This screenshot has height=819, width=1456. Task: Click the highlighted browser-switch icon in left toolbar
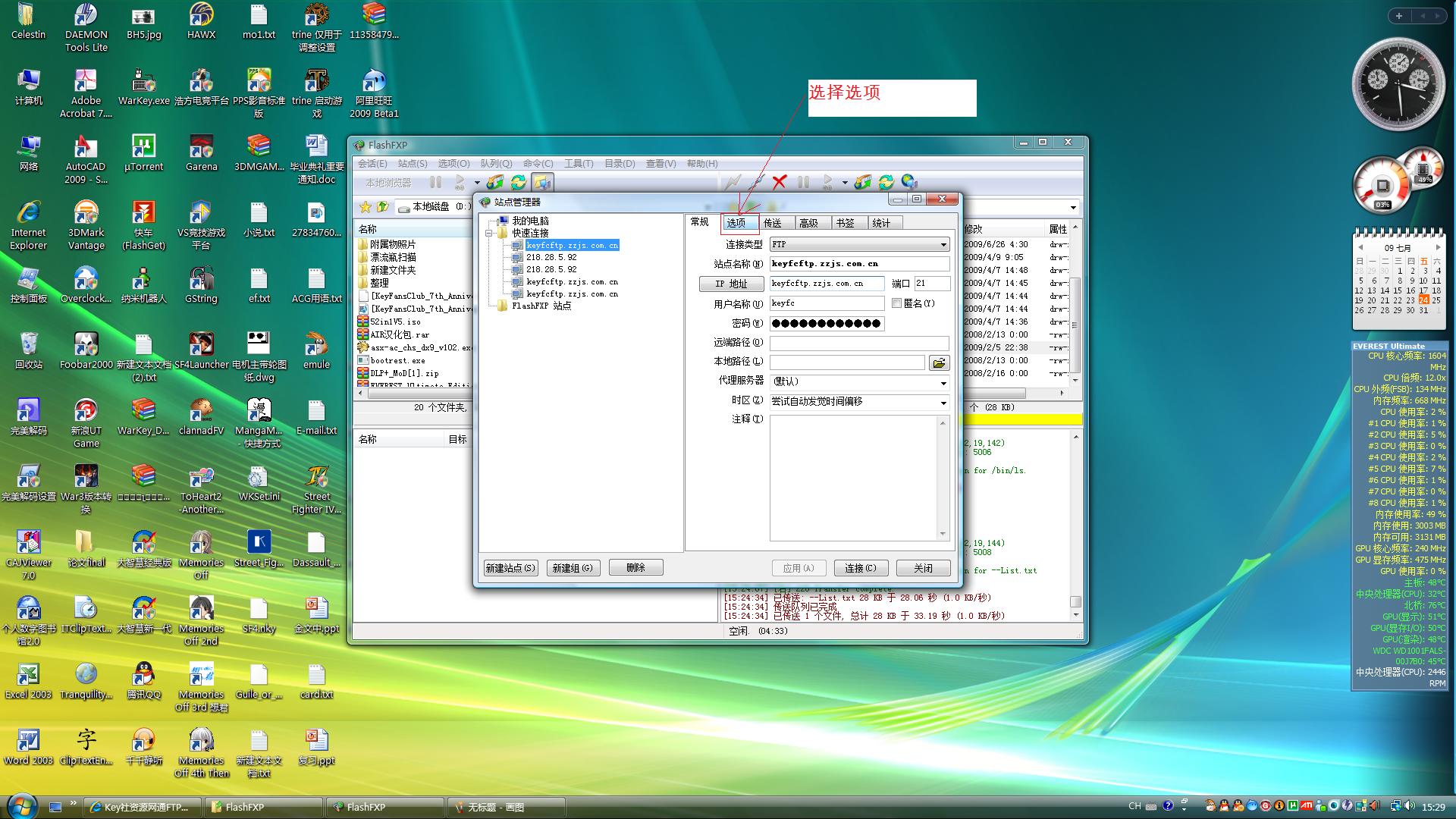click(x=541, y=182)
